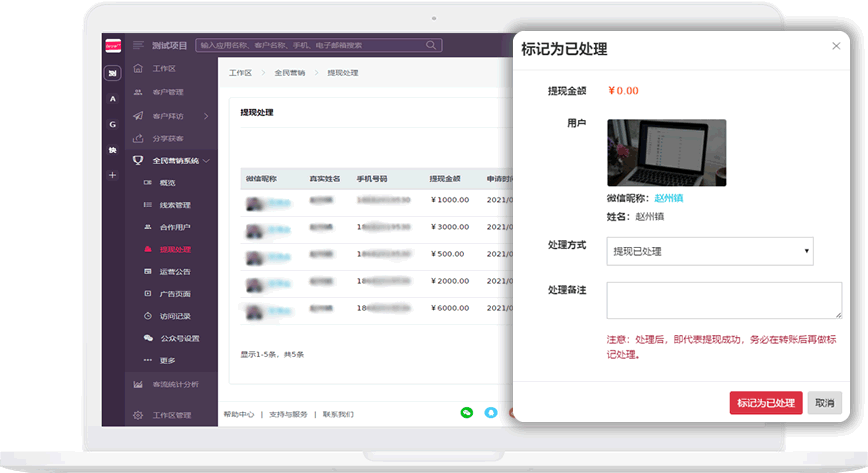Open 运营公告 sidebar item
This screenshot has width=868, height=473.
pyautogui.click(x=174, y=271)
